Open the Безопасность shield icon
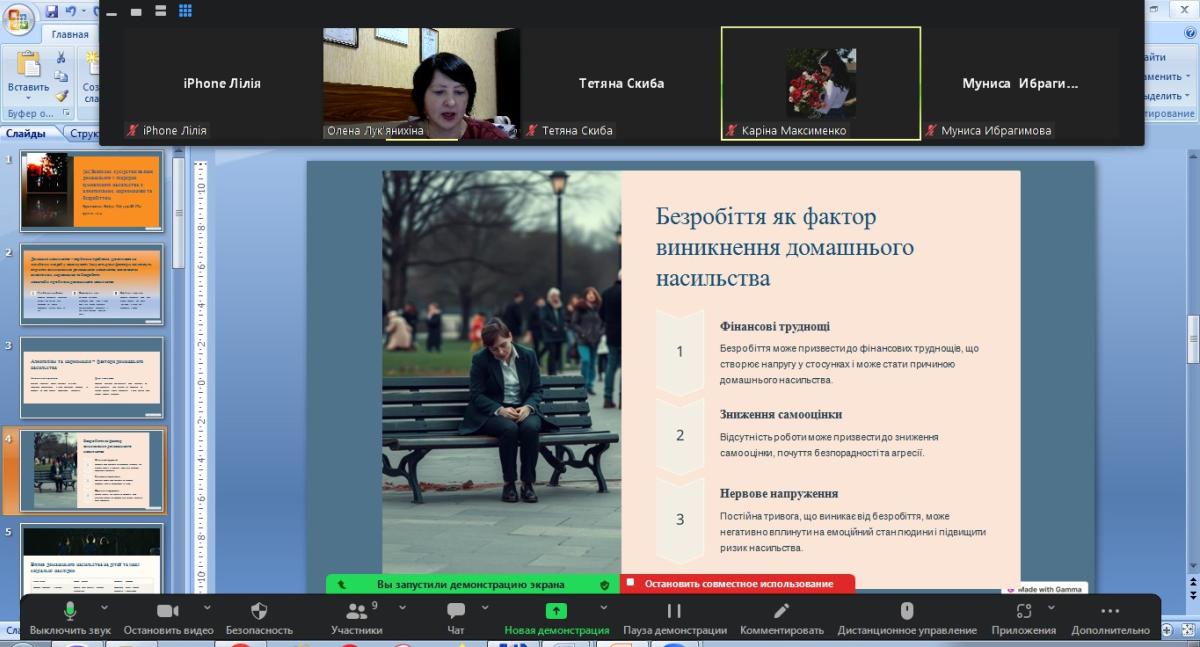 point(259,616)
